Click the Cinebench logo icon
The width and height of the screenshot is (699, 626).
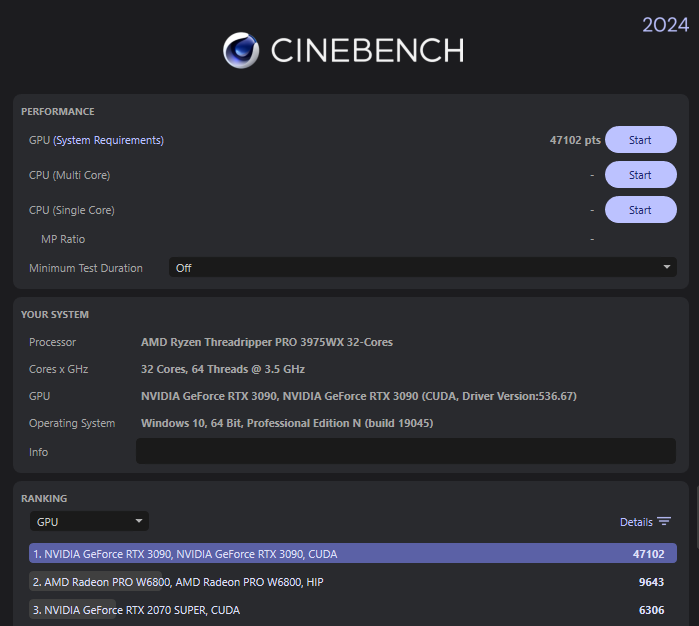coord(241,50)
